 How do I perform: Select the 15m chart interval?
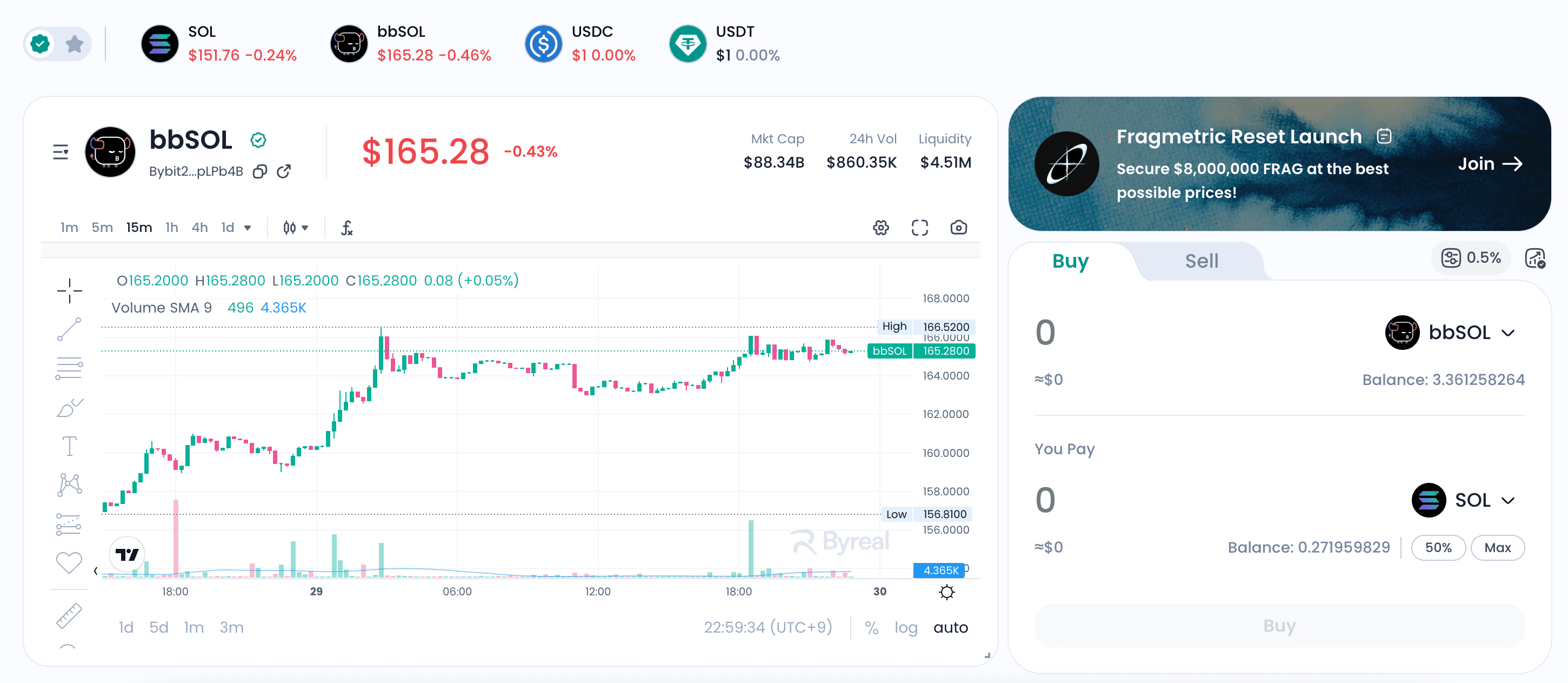pyautogui.click(x=139, y=228)
